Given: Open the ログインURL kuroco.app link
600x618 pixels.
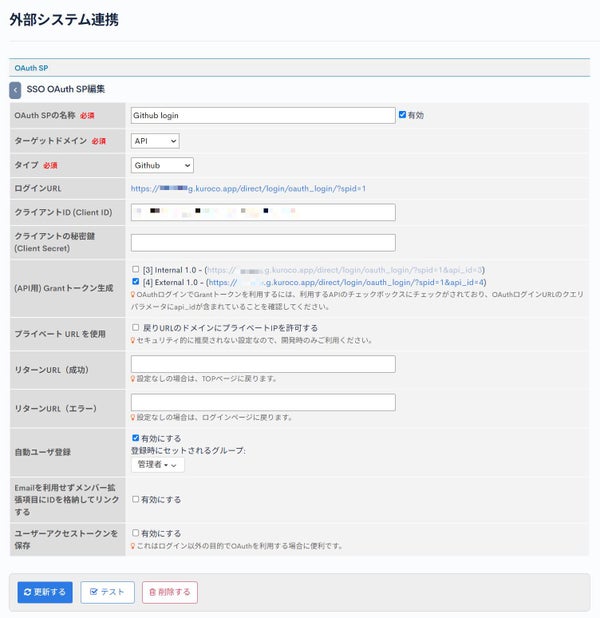Looking at the screenshot, I should click(248, 188).
